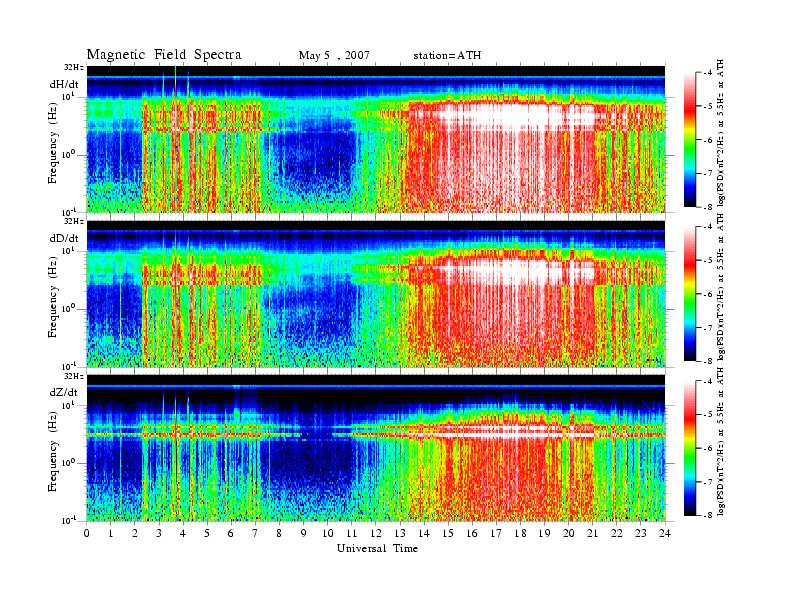Click the '32Hz' label of the middle panel
The image size is (792, 612).
(x=74, y=221)
